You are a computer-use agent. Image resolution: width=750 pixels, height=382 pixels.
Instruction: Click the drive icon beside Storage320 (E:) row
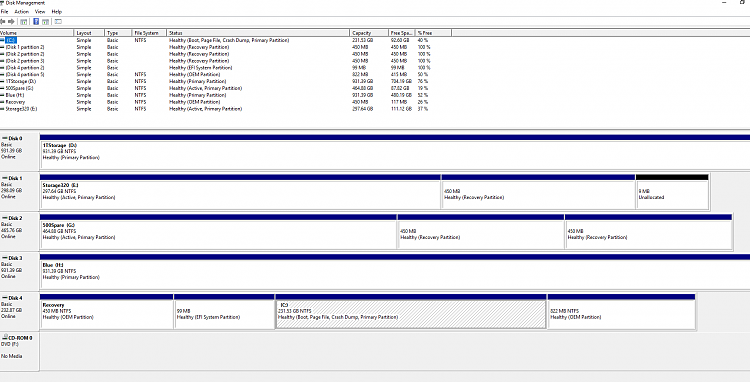click(2, 109)
